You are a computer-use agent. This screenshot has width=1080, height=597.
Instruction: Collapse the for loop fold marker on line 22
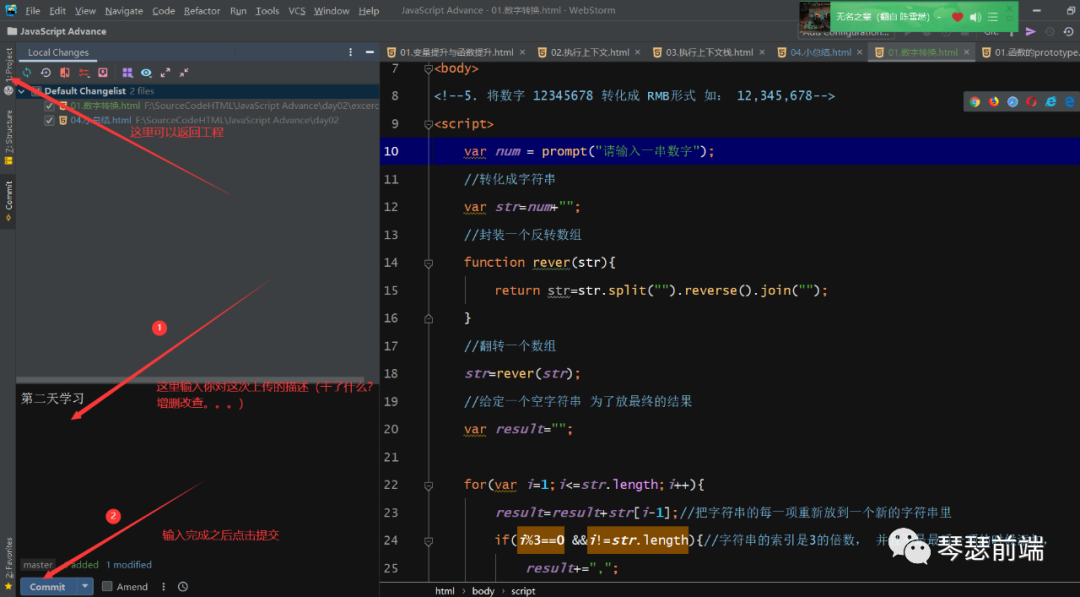click(x=428, y=485)
